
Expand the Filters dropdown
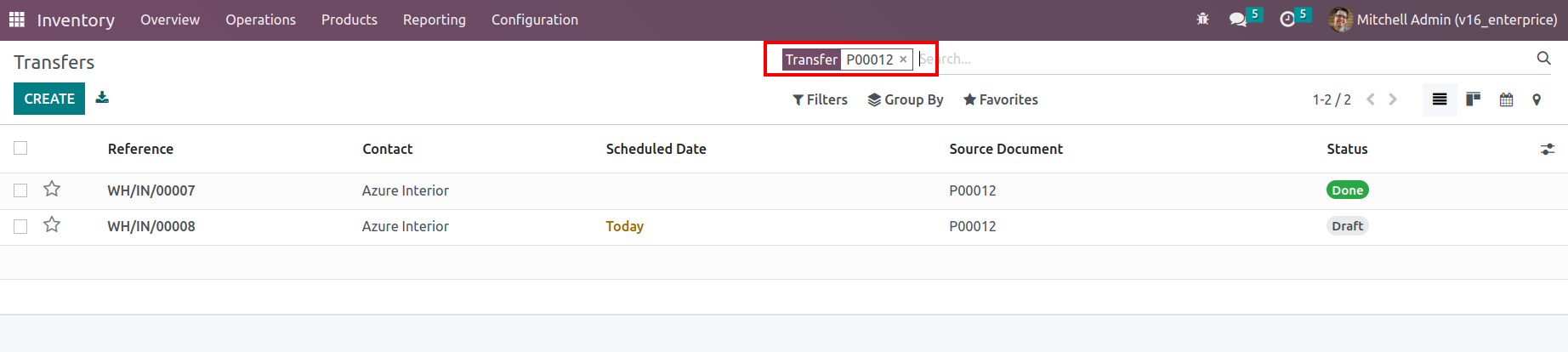pos(820,99)
